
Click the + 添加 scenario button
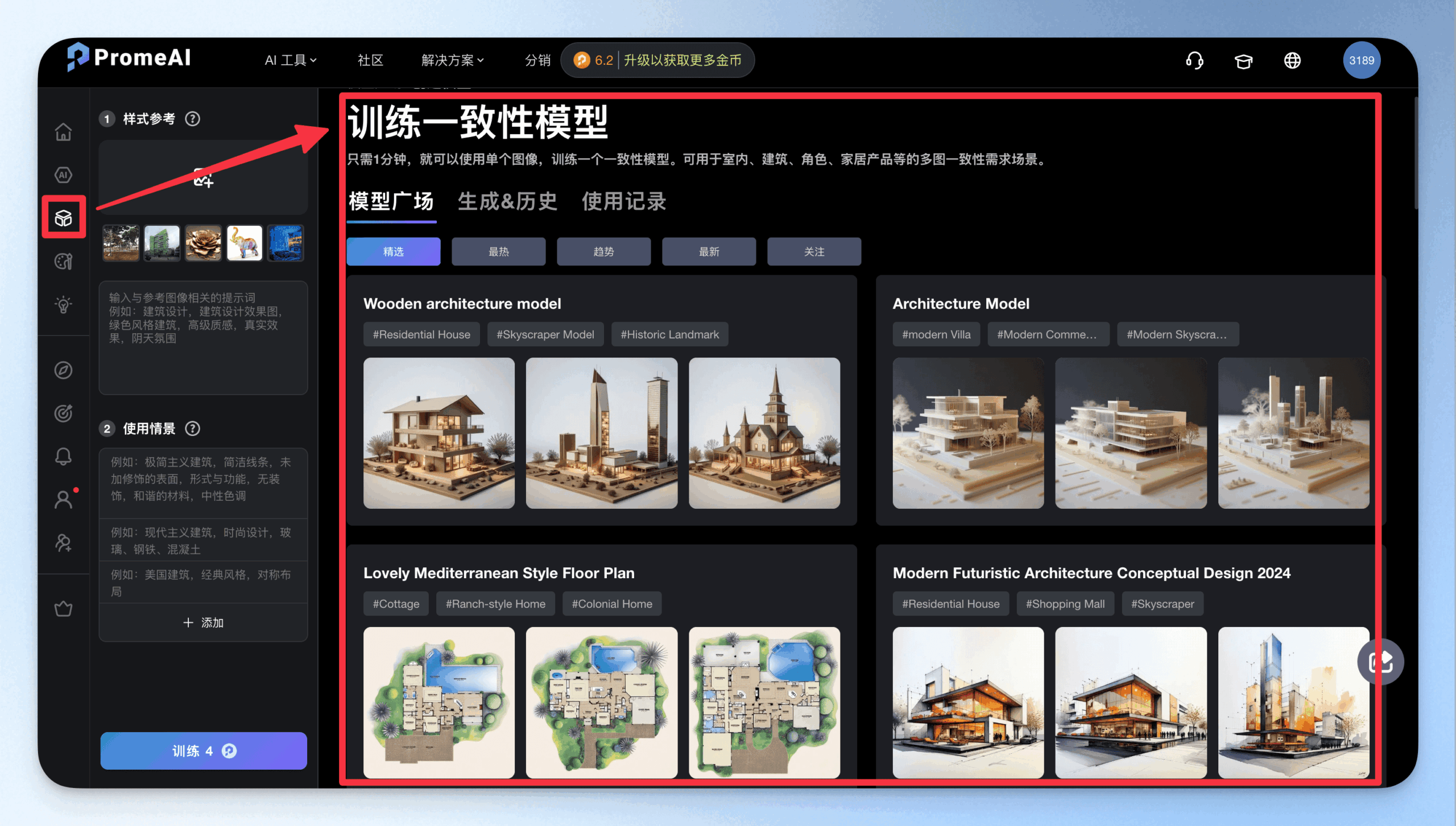[204, 622]
